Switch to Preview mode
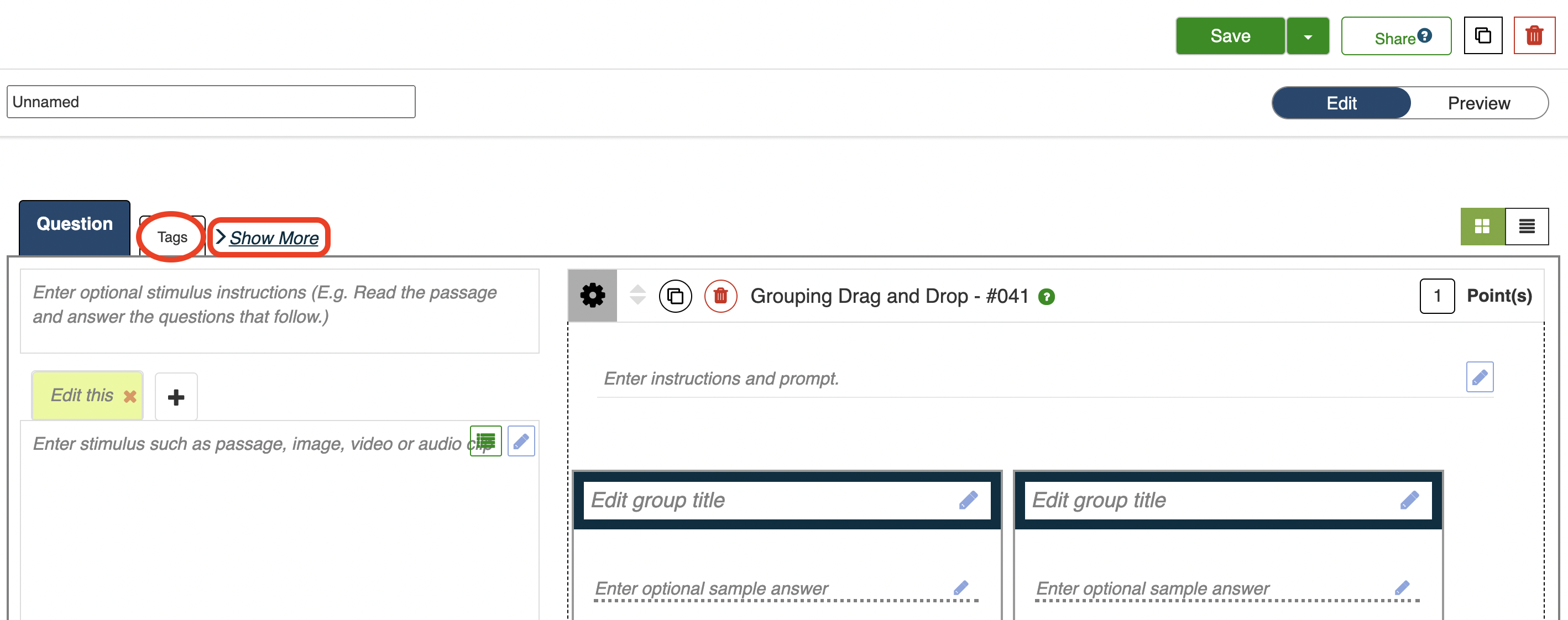The height and width of the screenshot is (620, 1568). pyautogui.click(x=1478, y=103)
